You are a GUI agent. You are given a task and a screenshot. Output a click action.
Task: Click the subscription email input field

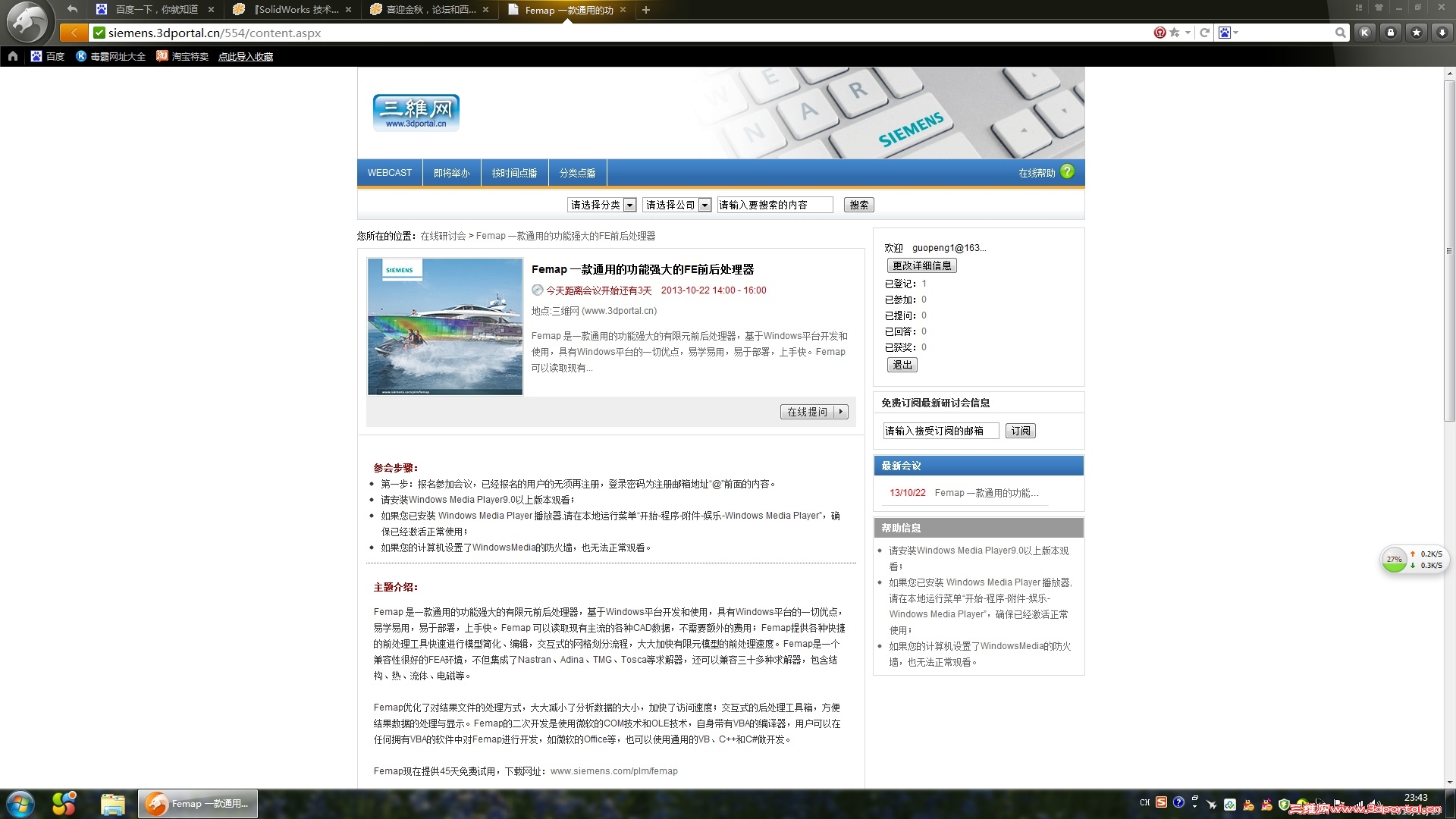[941, 431]
